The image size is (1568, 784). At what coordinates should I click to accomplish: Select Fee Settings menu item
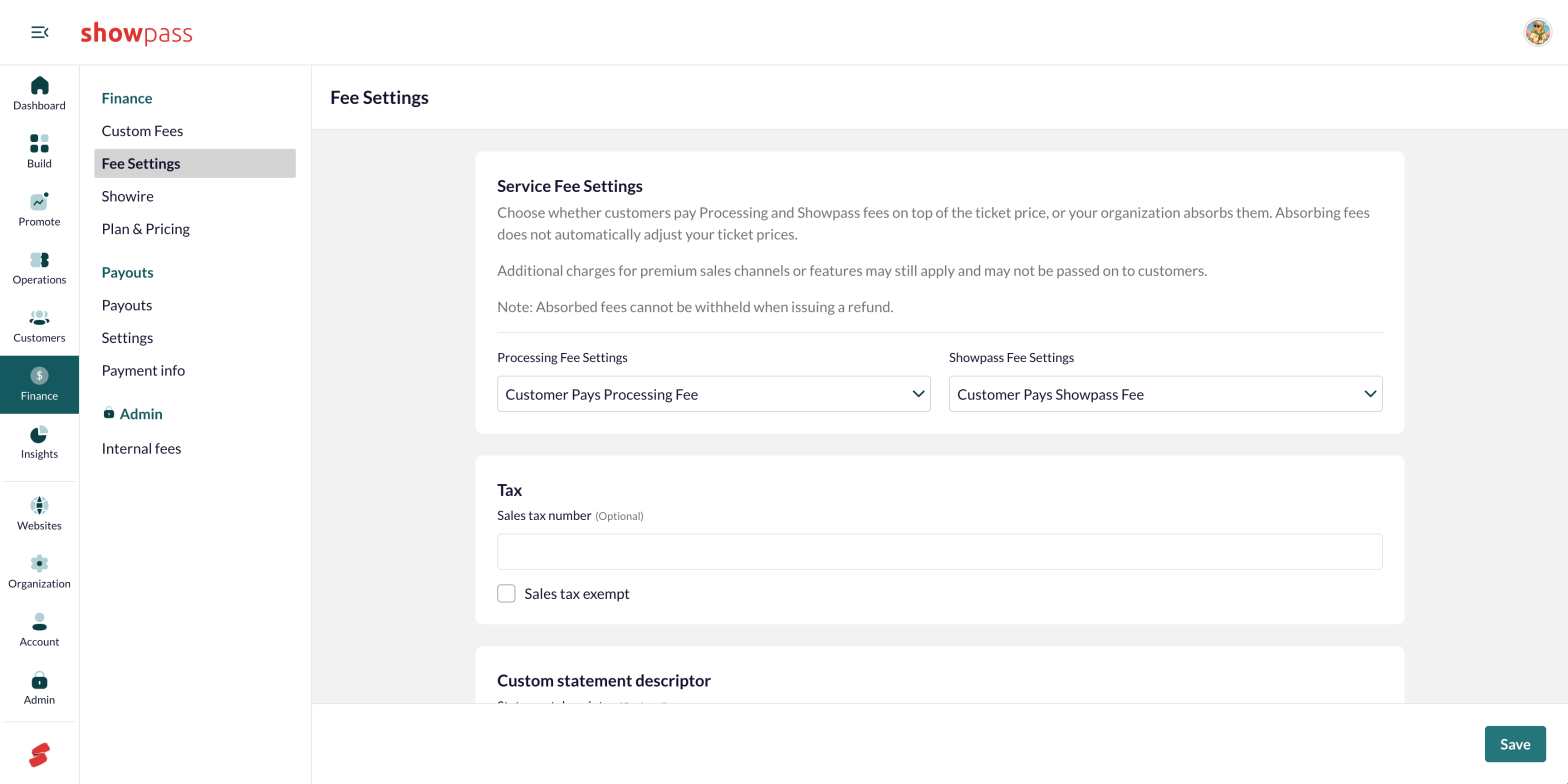point(195,163)
